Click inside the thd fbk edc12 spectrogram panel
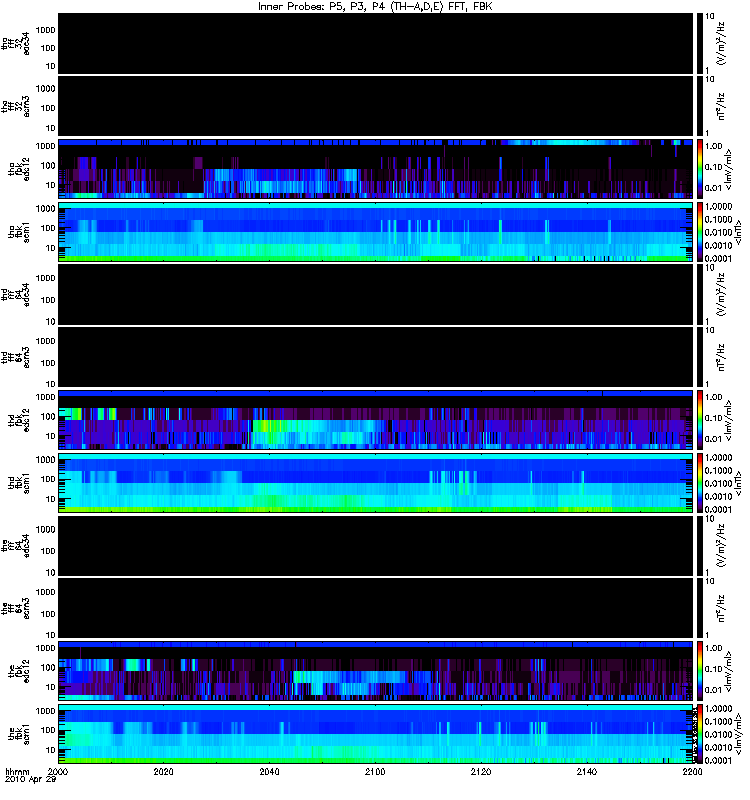Image resolution: width=750 pixels, height=800 pixels. (375, 419)
